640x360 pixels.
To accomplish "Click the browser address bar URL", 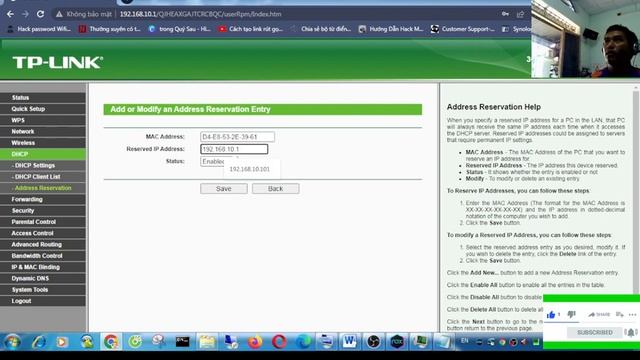I will click(200, 14).
